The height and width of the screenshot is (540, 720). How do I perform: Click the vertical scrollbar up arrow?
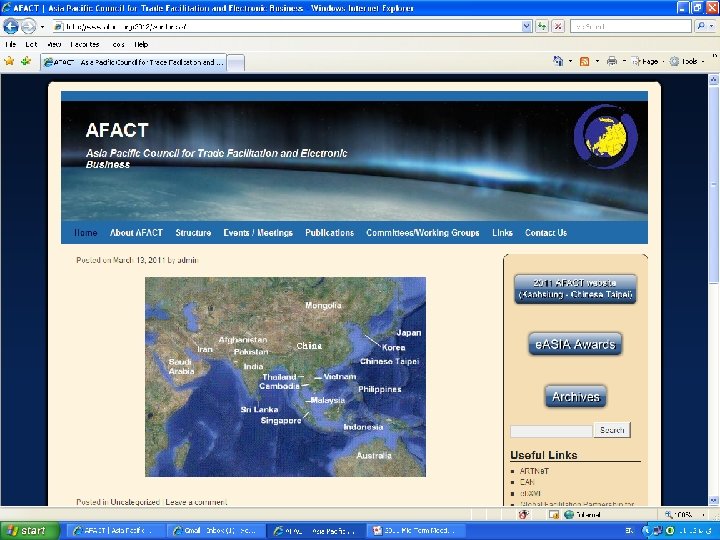pyautogui.click(x=714, y=79)
